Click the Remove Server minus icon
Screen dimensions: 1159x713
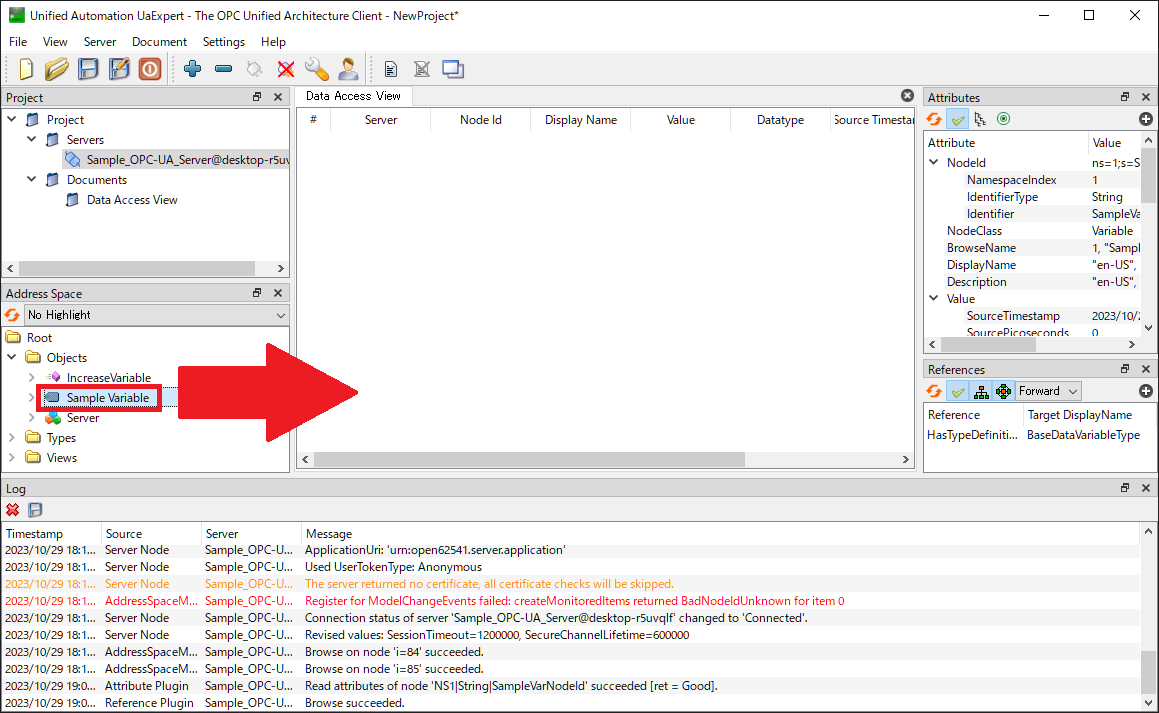[x=223, y=69]
